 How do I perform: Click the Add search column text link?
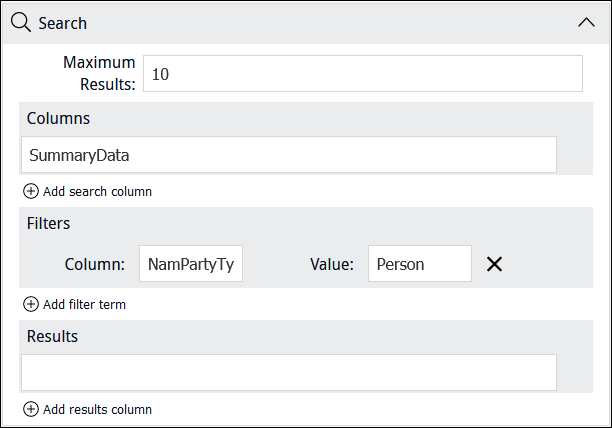click(x=97, y=192)
